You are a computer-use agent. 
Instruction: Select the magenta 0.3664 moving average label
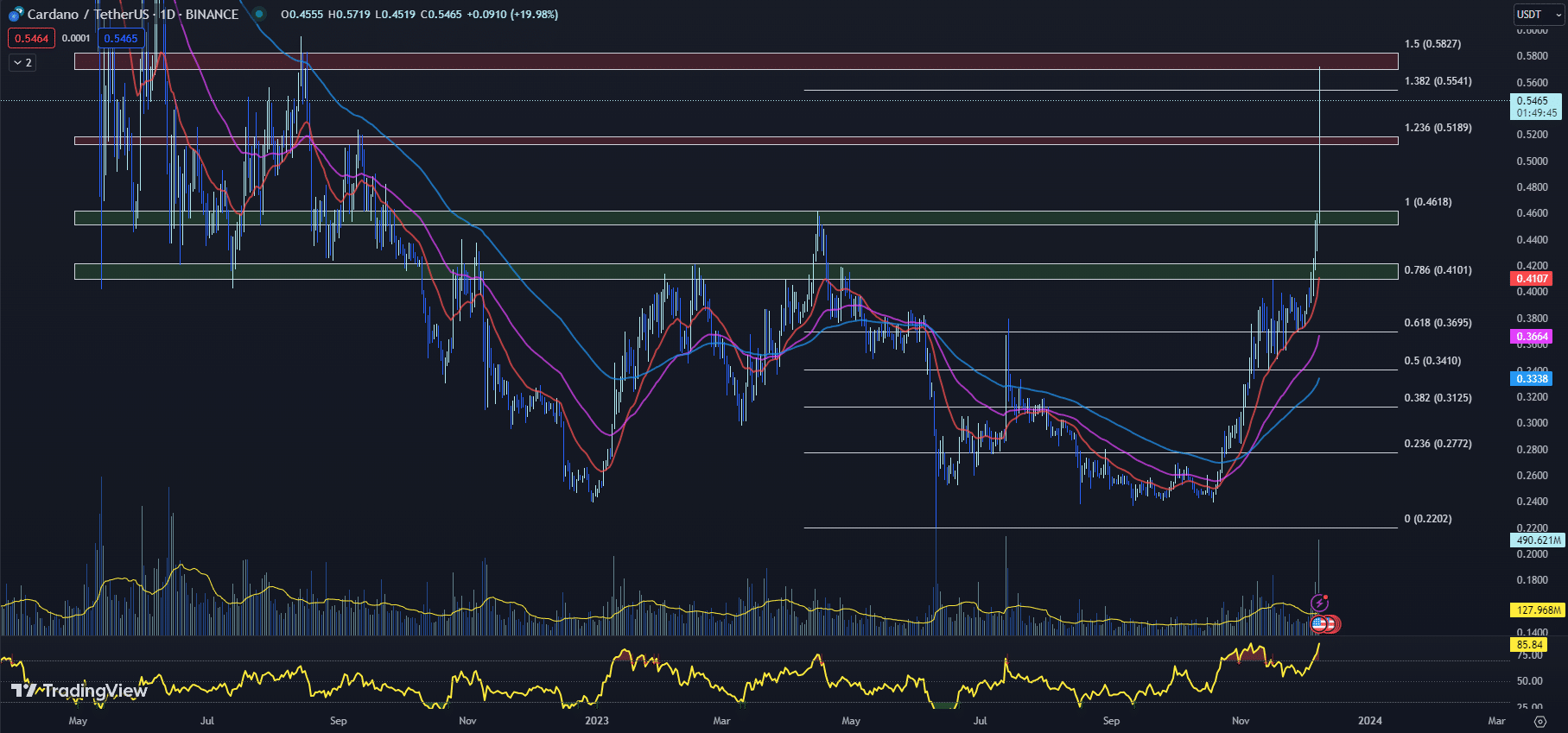pos(1532,336)
